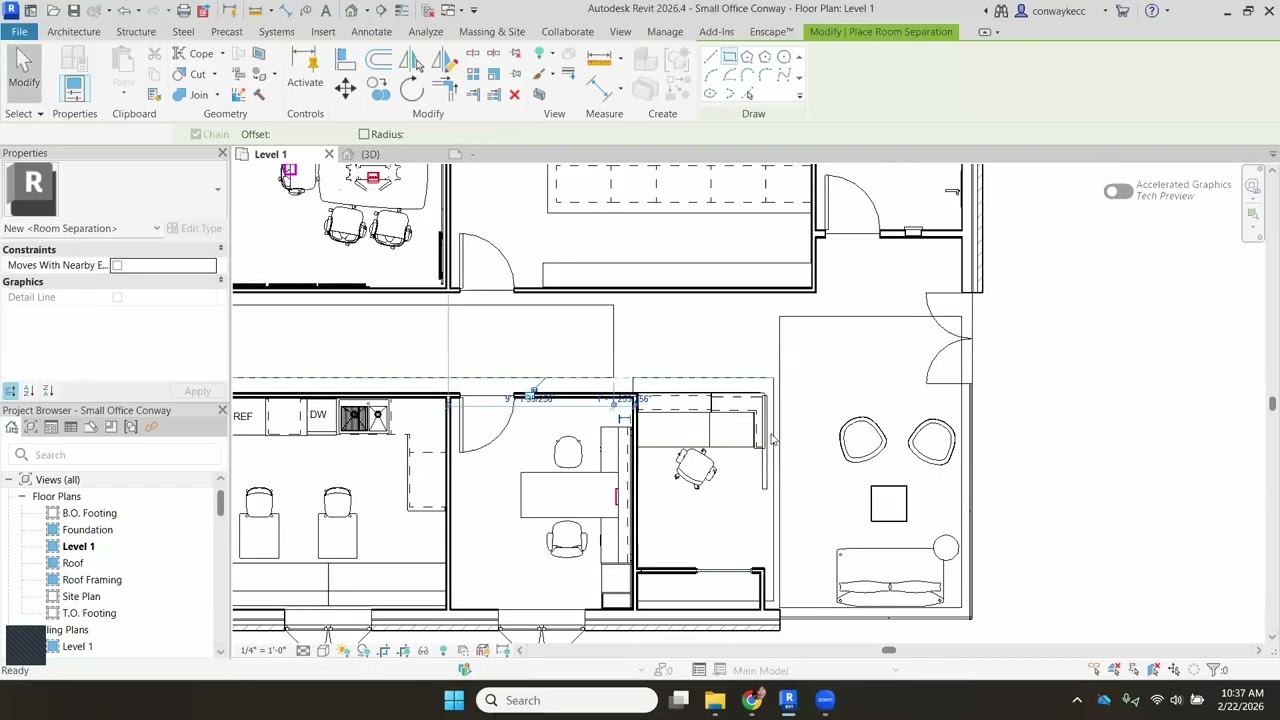Toggle Accelerated Graphics Tech Preview switch
The height and width of the screenshot is (720, 1280).
(1118, 191)
